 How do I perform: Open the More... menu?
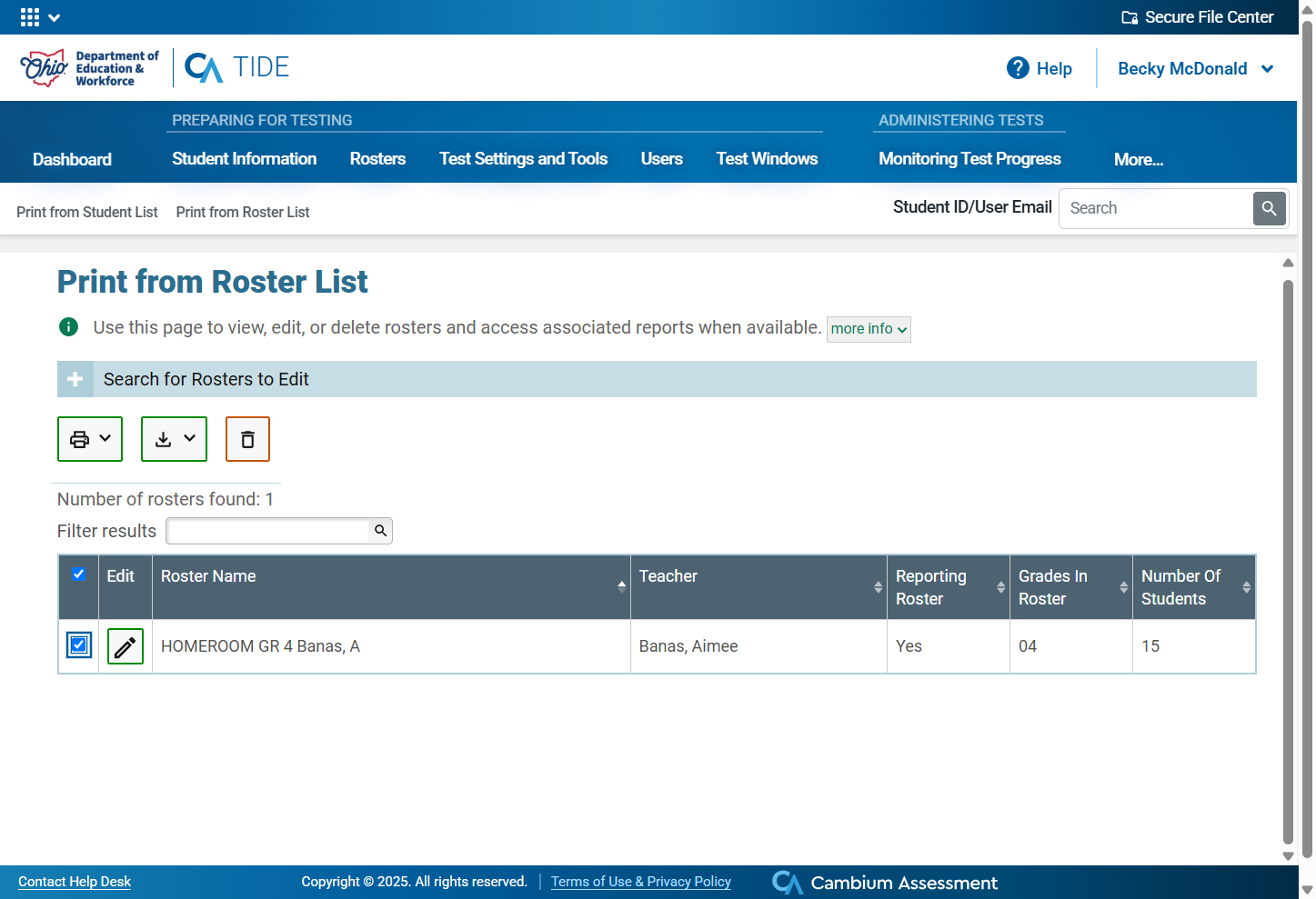click(x=1139, y=159)
